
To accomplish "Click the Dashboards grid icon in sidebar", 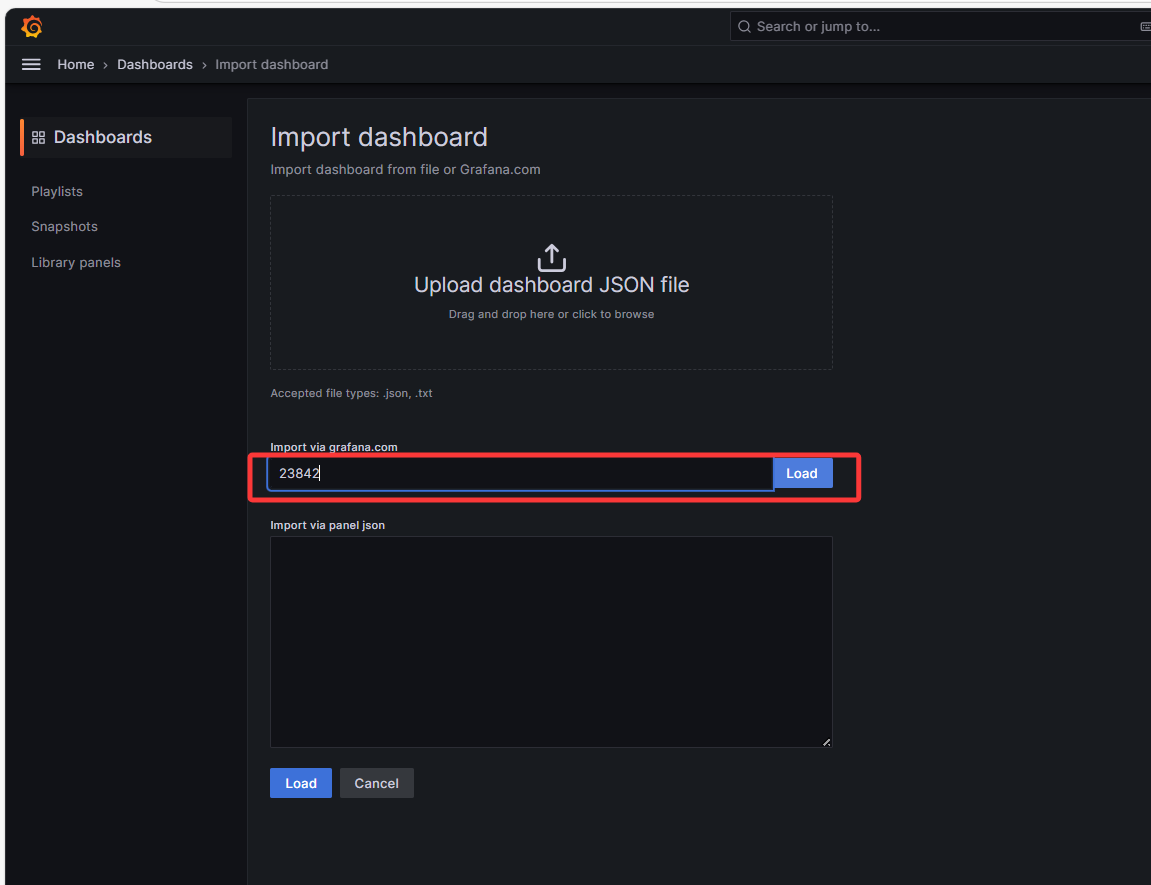I will (39, 138).
